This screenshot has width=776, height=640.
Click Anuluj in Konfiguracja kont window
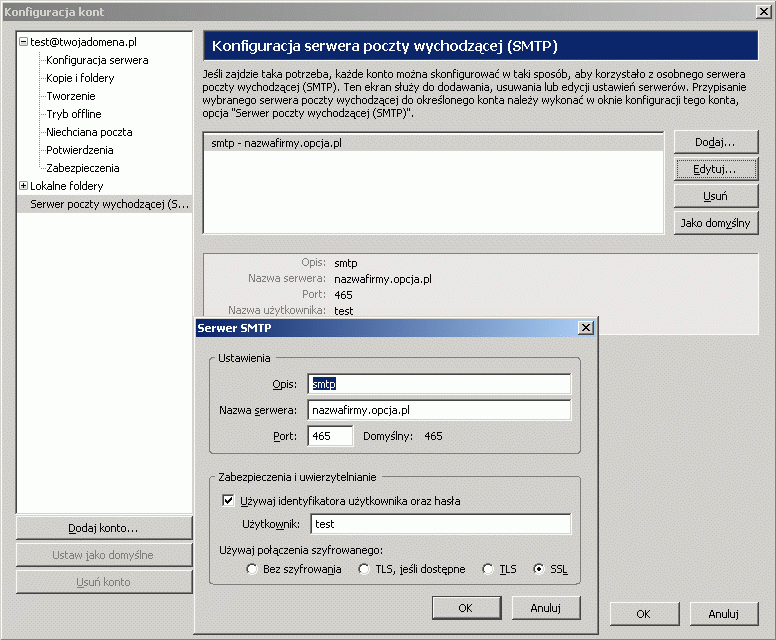click(724, 614)
